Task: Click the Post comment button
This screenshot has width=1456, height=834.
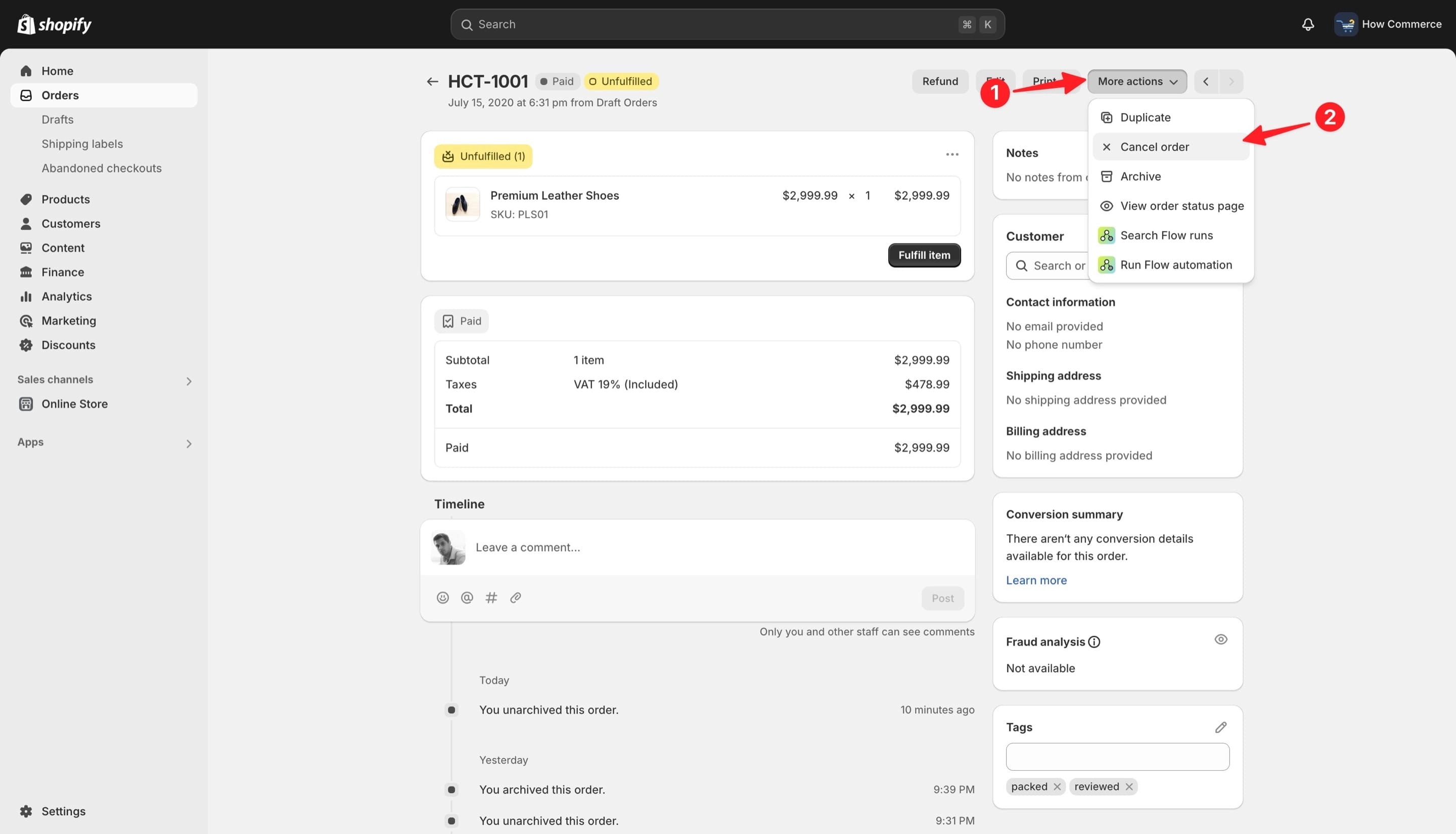Action: (x=942, y=598)
